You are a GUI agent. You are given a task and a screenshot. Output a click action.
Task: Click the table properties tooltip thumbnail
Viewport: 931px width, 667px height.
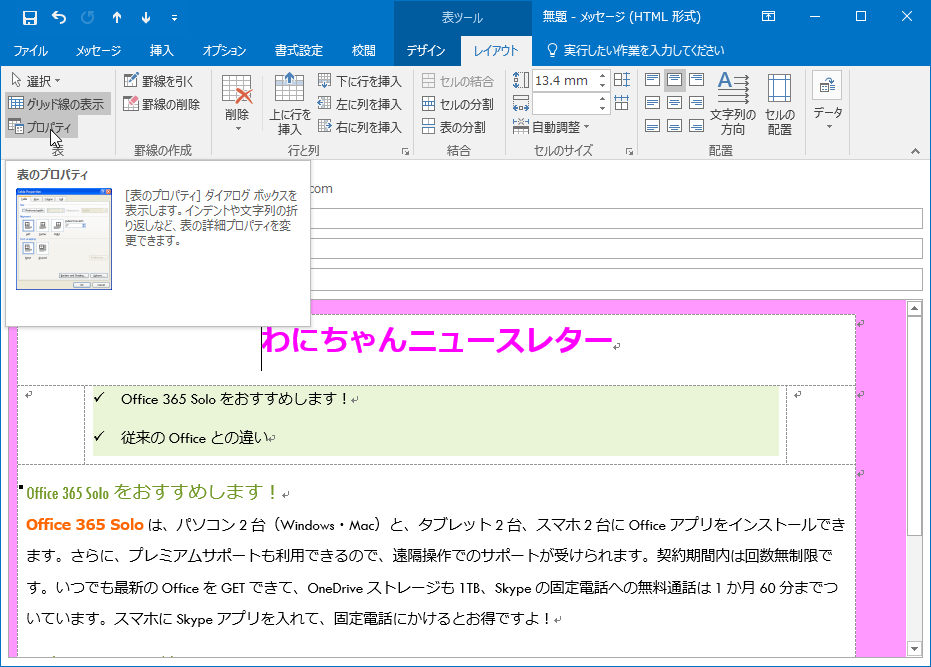coord(64,239)
